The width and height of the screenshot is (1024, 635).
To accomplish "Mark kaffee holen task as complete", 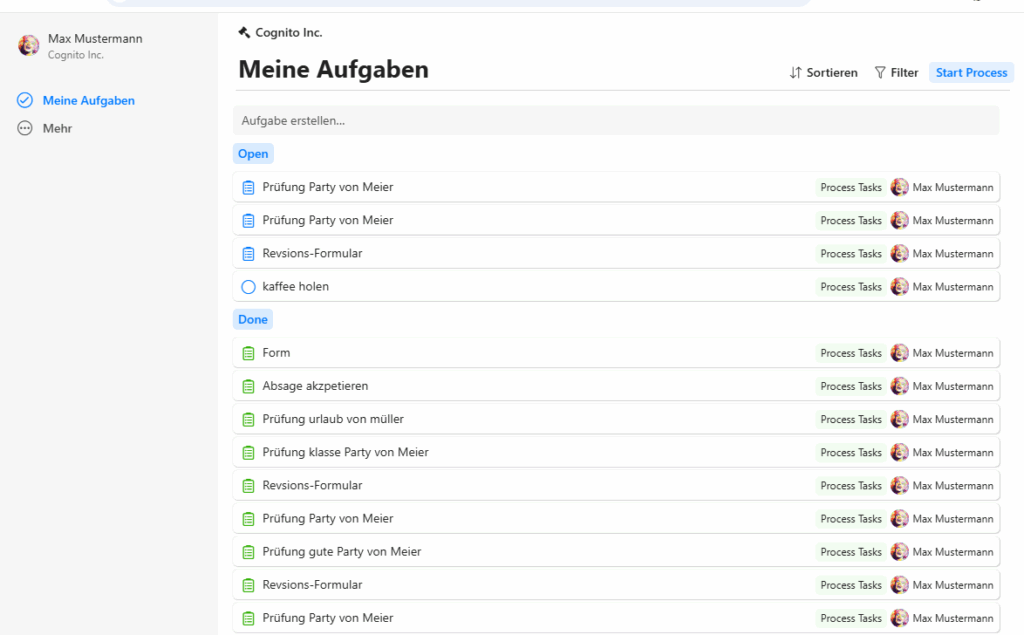I will (249, 287).
